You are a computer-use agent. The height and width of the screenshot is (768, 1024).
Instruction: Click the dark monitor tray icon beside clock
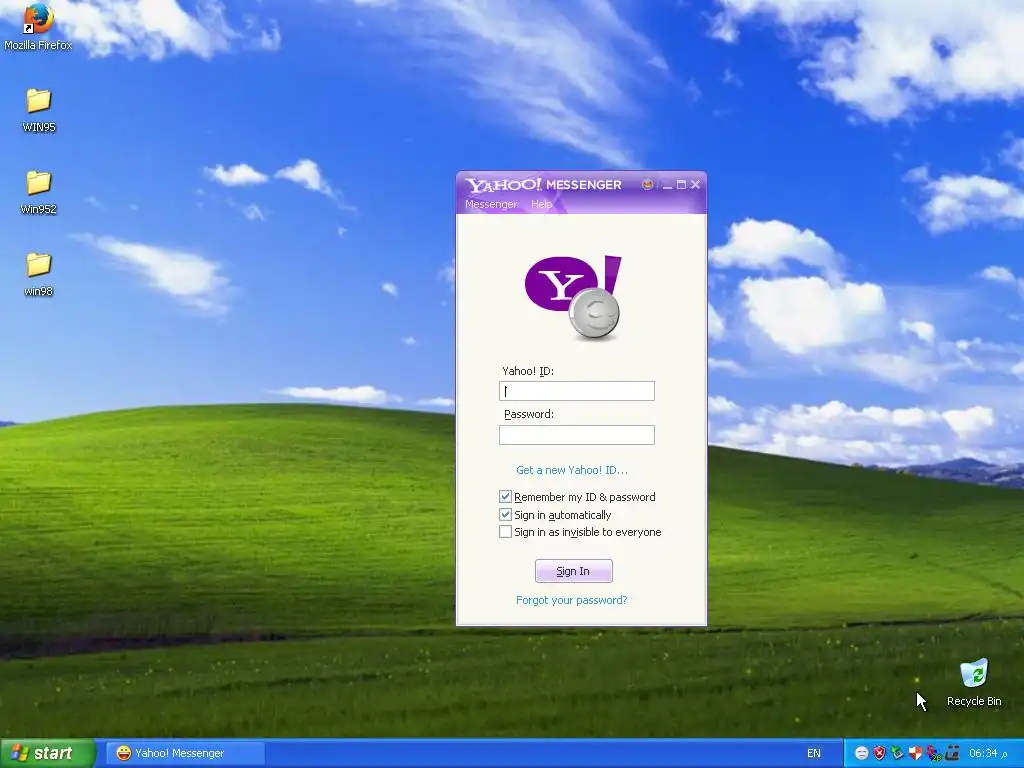(952, 753)
